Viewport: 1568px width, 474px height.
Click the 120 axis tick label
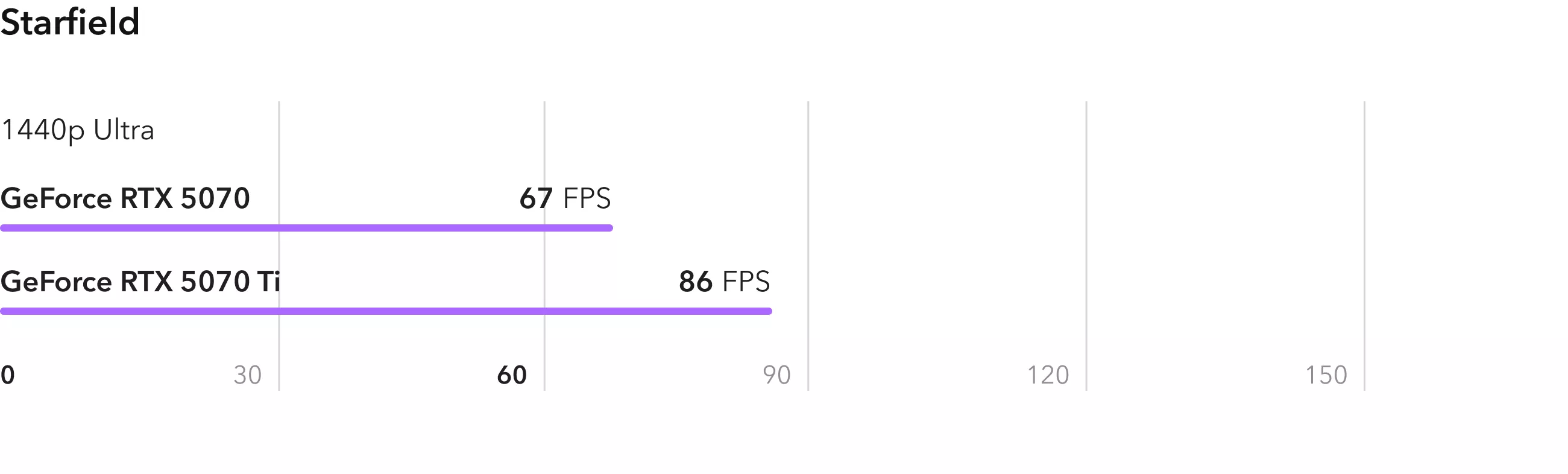[1048, 375]
